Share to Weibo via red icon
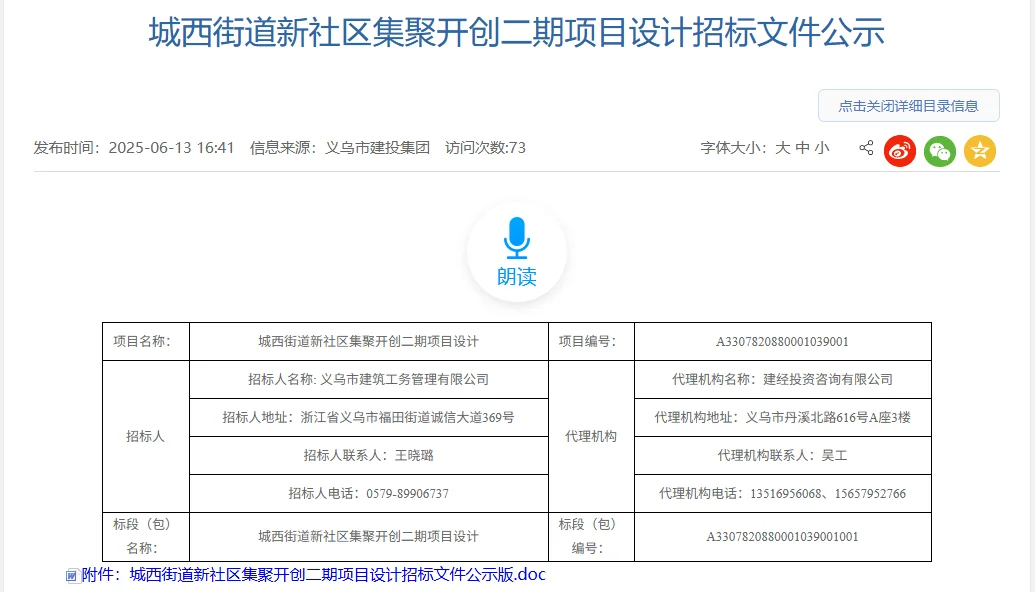The width and height of the screenshot is (1035, 592). tap(900, 151)
